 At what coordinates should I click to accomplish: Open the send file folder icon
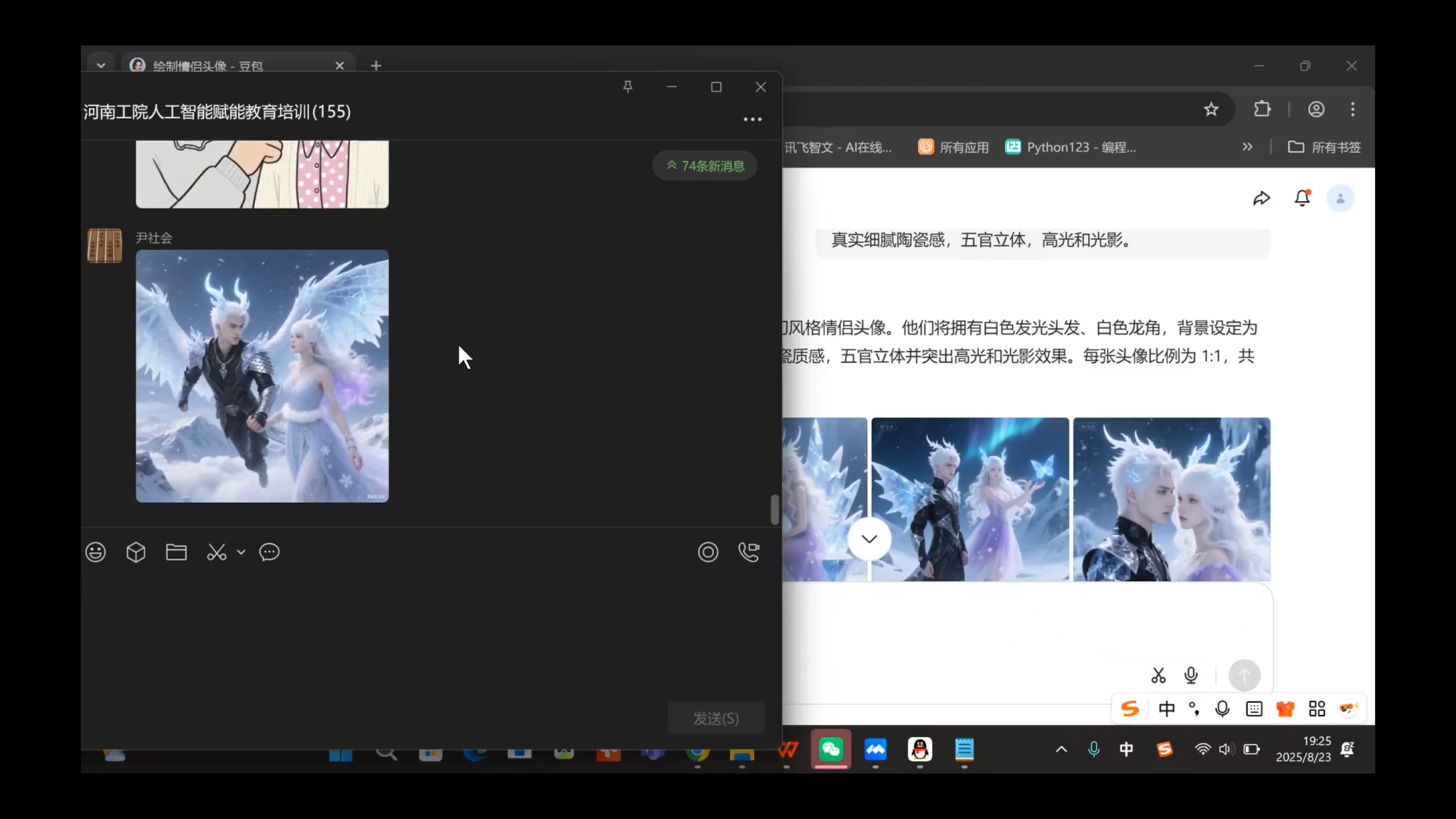click(176, 552)
